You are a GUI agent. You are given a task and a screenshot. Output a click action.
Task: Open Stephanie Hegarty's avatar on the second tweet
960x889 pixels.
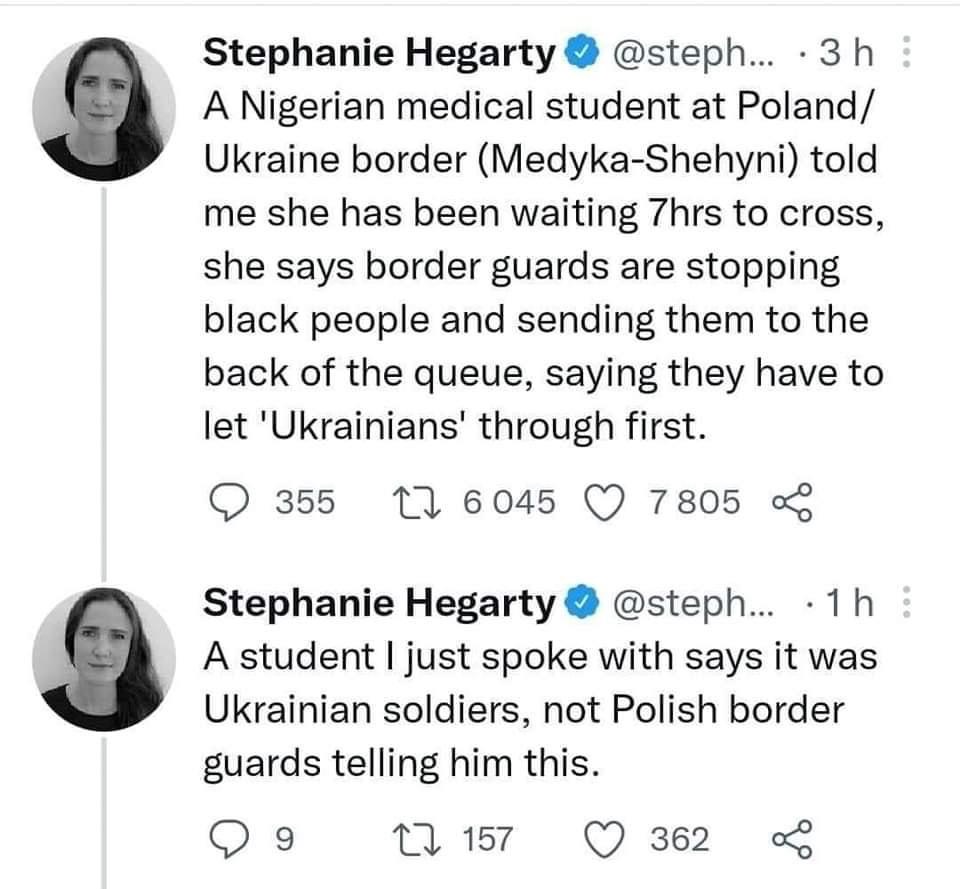tap(104, 659)
